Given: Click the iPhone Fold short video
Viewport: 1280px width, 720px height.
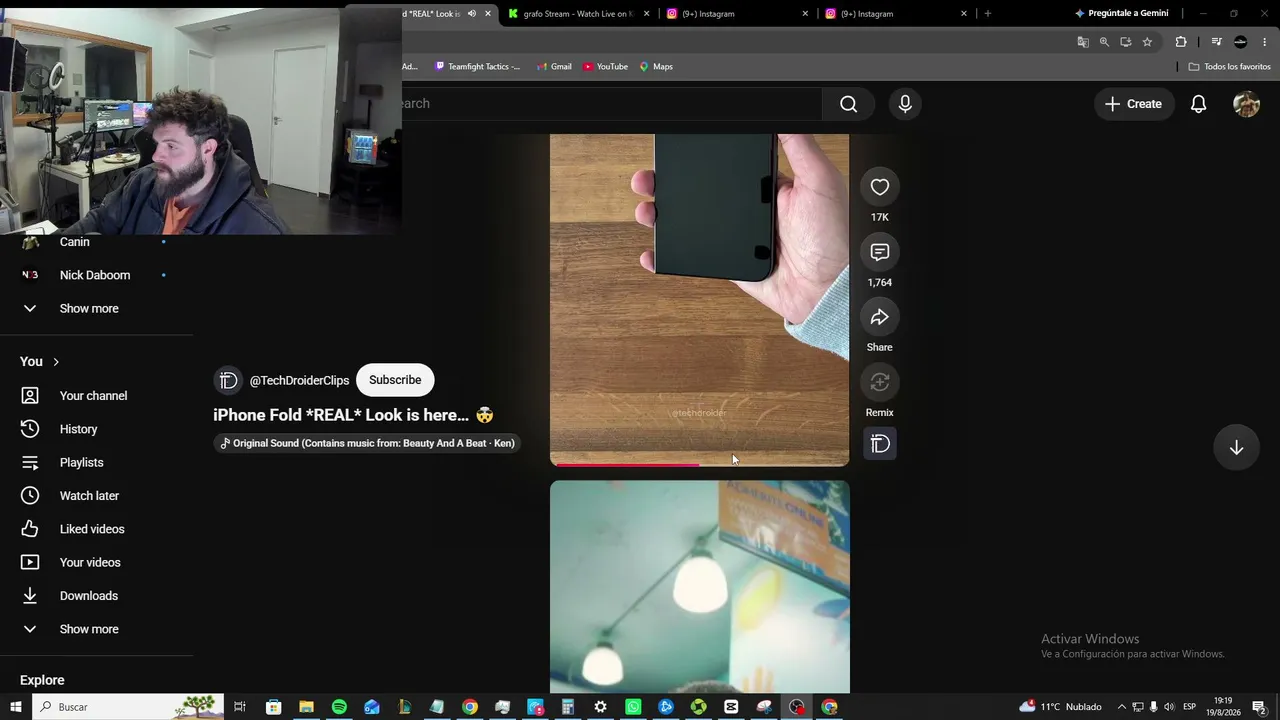Looking at the screenshot, I should (700, 299).
